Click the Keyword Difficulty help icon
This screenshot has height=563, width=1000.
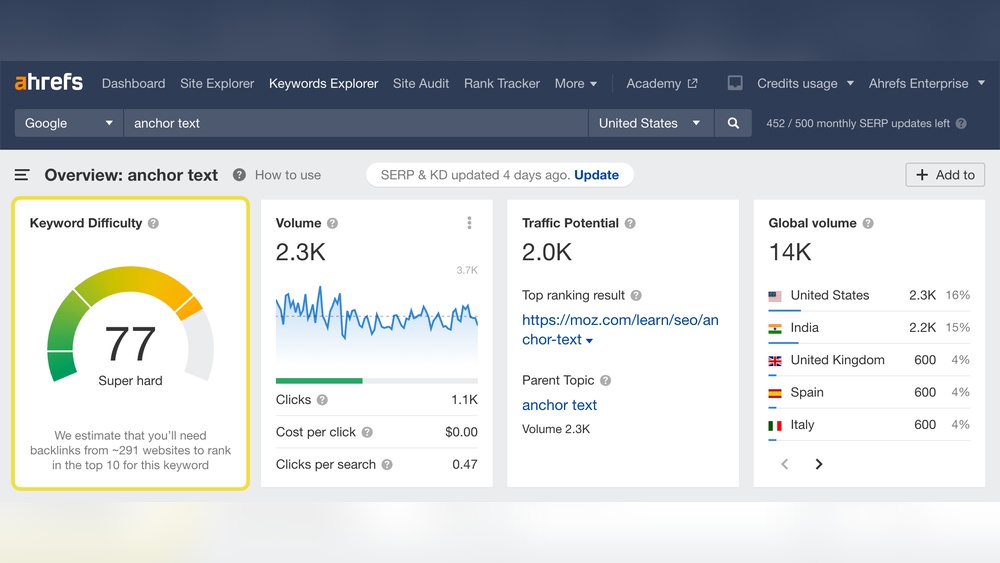[x=153, y=223]
